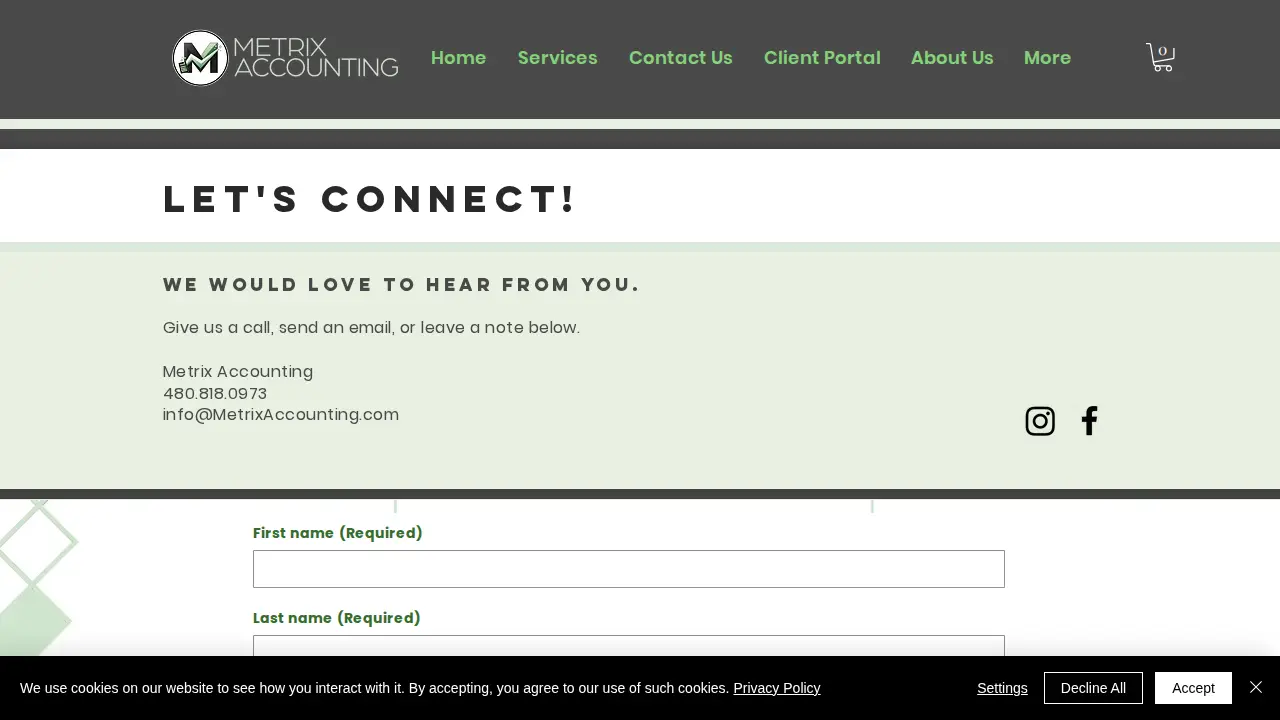Viewport: 1280px width, 720px height.
Task: Click the info@MetrixAccounting.com email address
Action: point(281,415)
